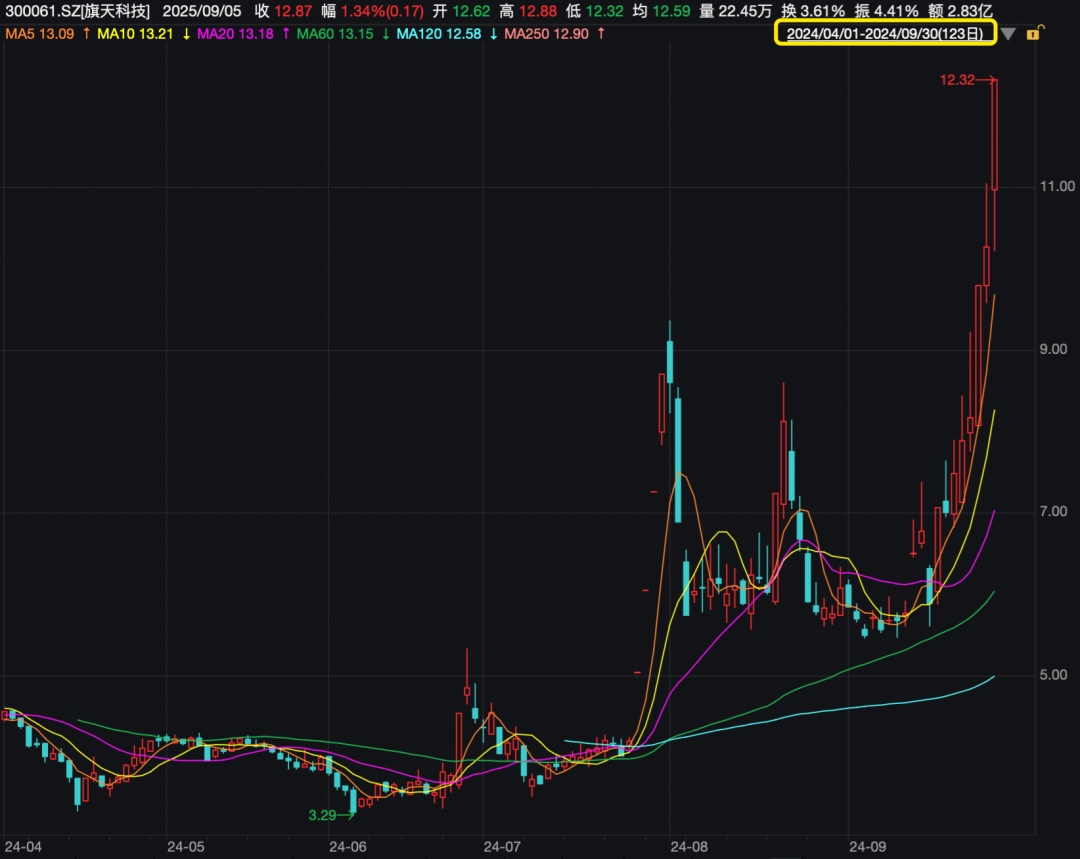Click the 2025/09/05 date in header
Viewport: 1080px width, 859px height.
tap(201, 11)
